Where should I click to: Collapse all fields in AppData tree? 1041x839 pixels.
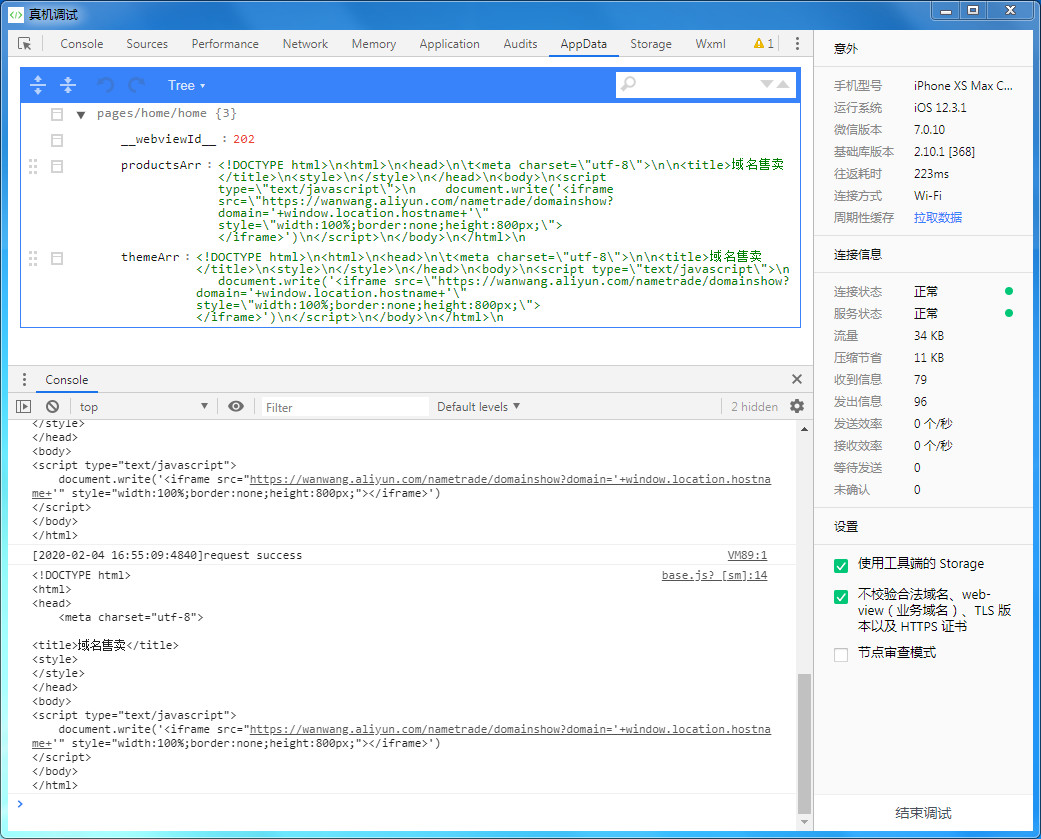[x=68, y=85]
